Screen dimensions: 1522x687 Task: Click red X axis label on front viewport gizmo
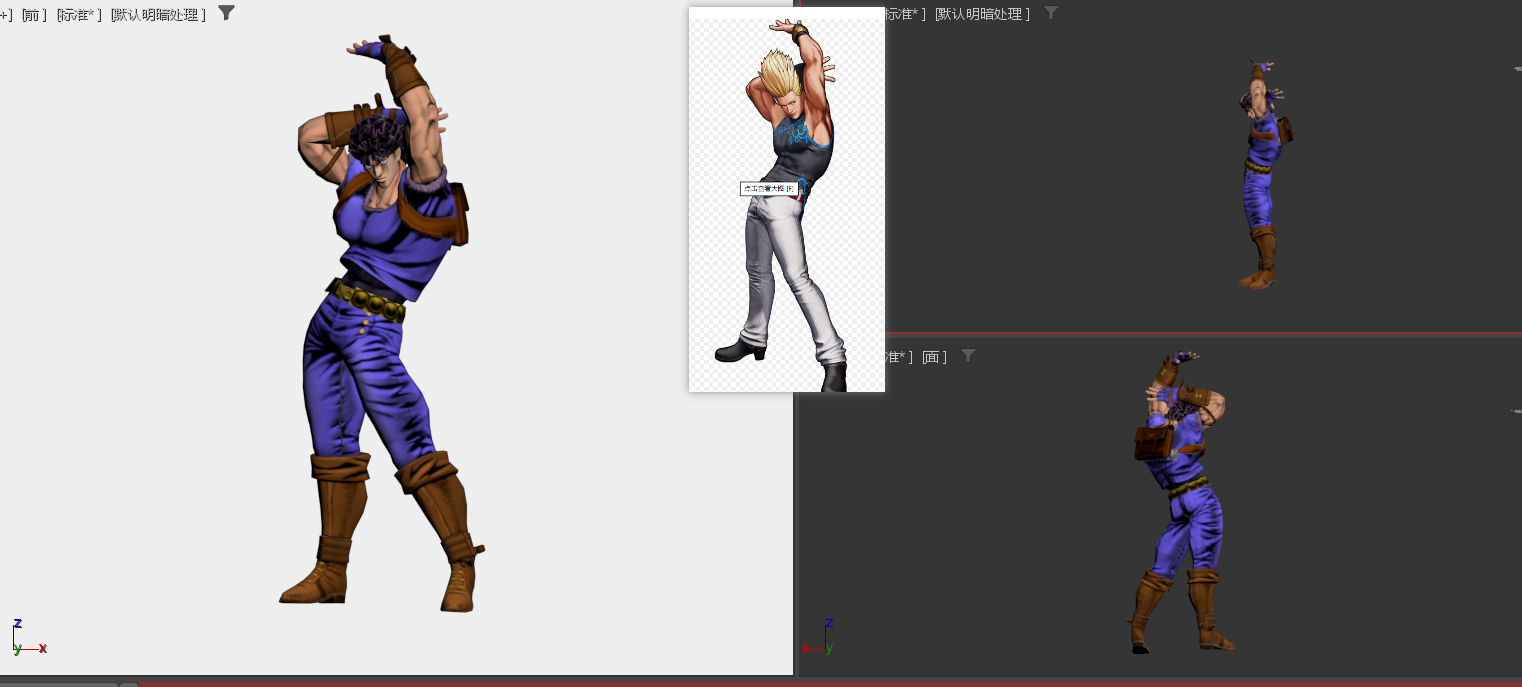[x=42, y=649]
